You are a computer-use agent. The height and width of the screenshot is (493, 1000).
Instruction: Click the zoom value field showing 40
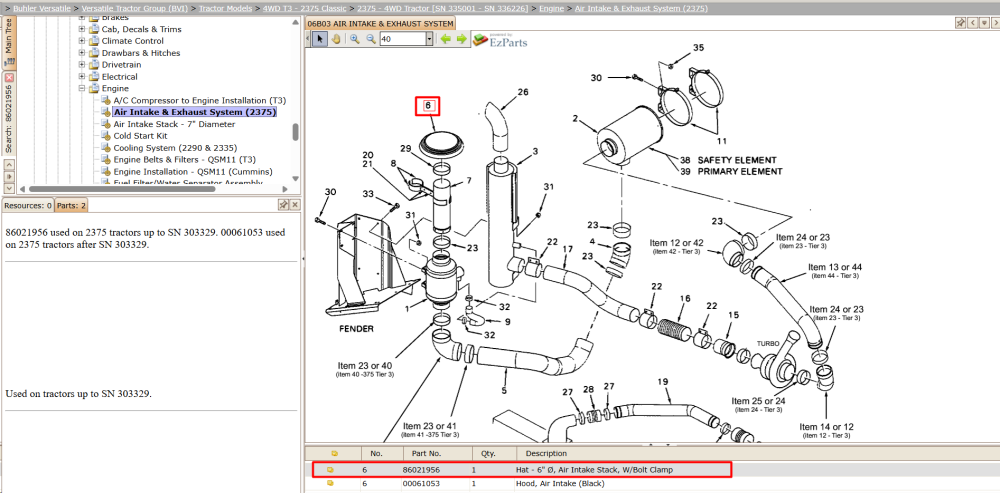402,40
